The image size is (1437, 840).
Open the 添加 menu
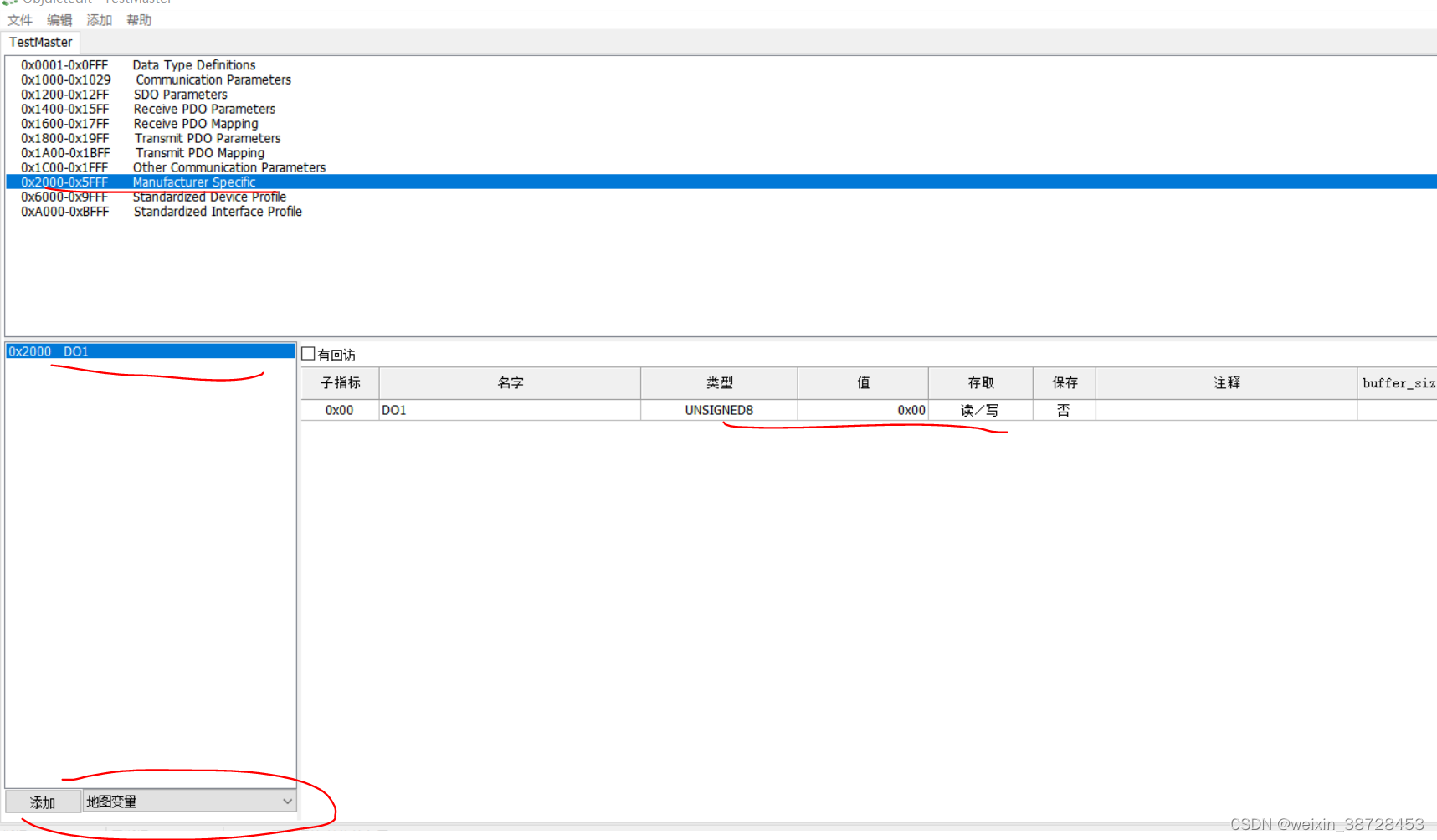pos(99,20)
